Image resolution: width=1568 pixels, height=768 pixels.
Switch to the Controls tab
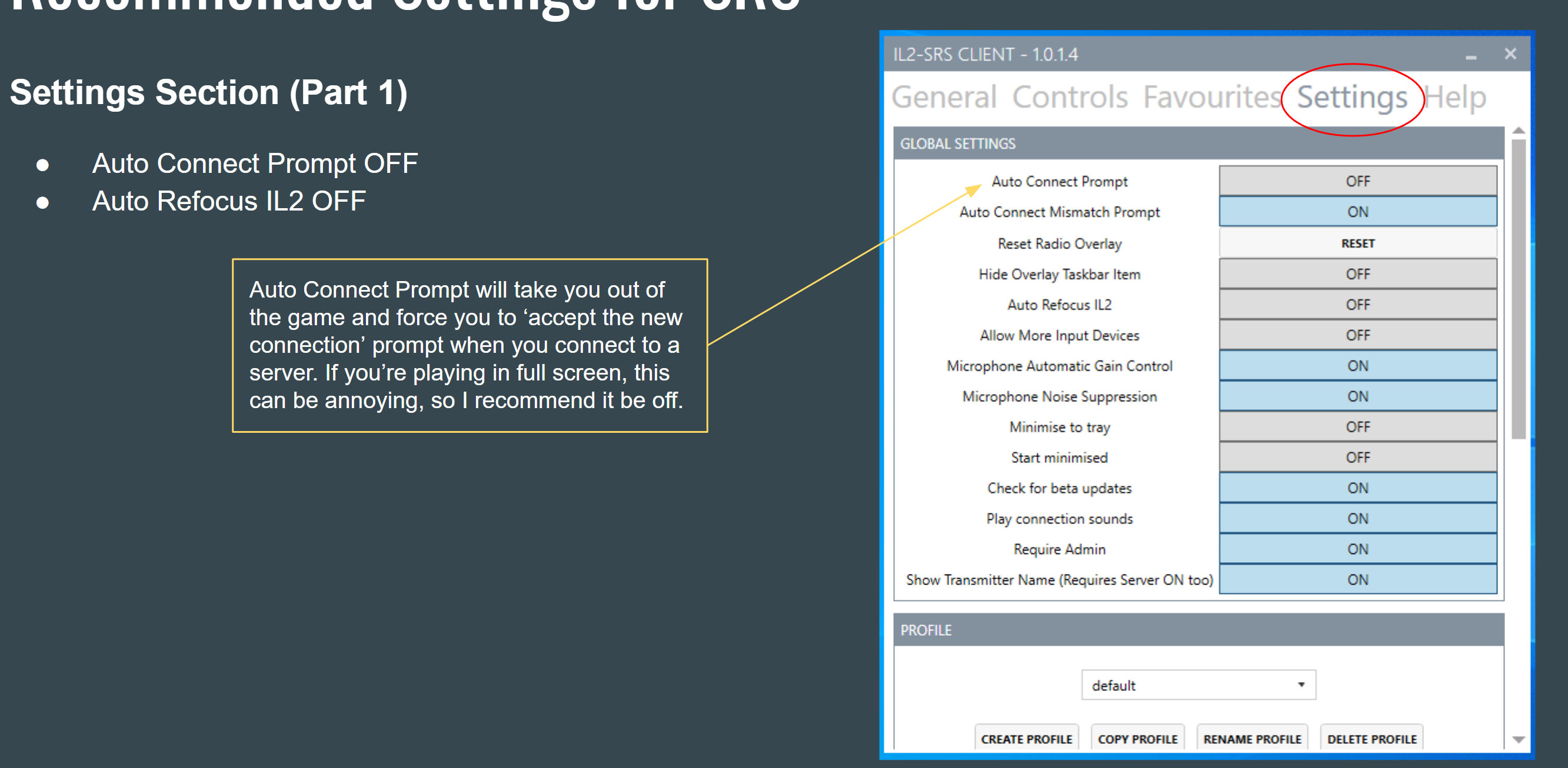point(1070,98)
